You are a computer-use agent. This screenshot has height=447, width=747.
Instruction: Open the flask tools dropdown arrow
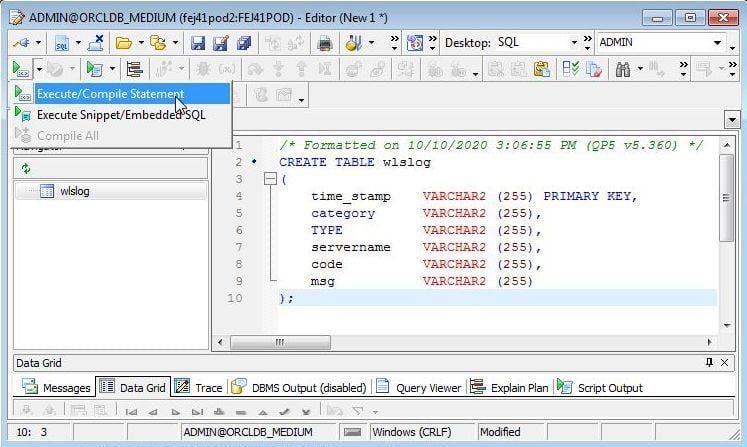pyautogui.click(x=371, y=43)
